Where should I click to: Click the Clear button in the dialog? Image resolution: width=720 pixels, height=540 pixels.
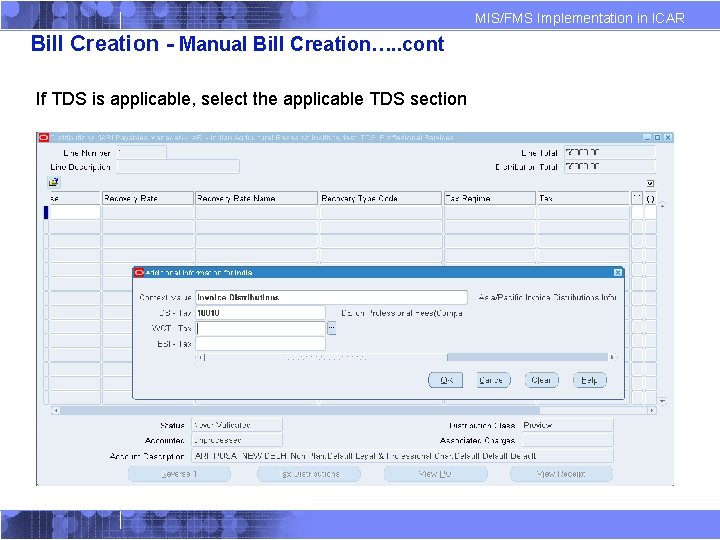(x=542, y=380)
